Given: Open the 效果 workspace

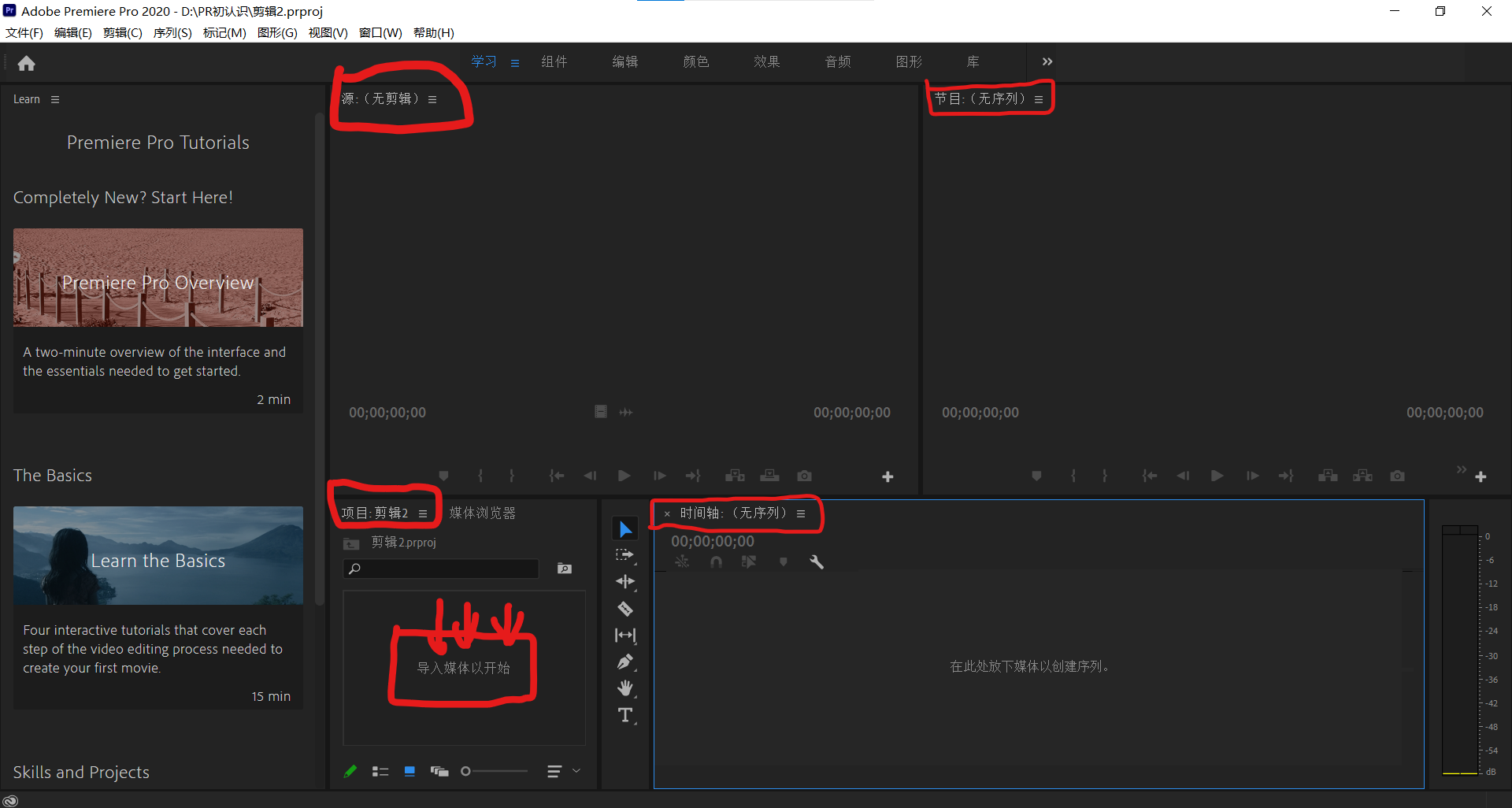Looking at the screenshot, I should pos(766,61).
